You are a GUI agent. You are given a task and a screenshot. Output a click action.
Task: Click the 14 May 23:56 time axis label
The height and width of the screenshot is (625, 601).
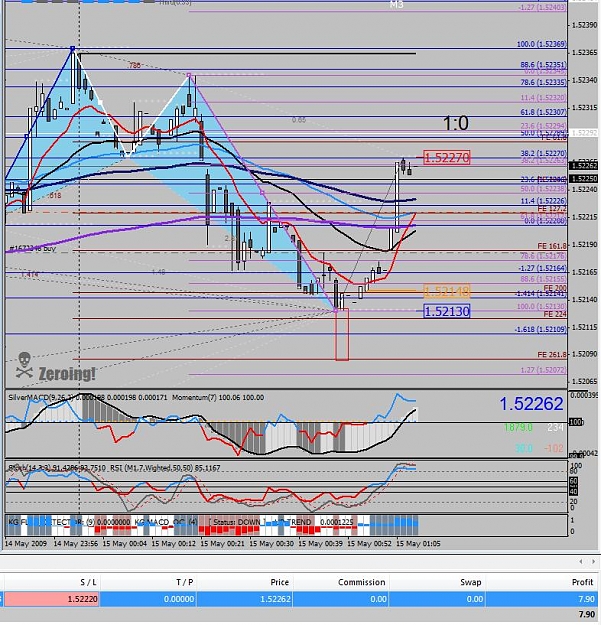[75, 543]
